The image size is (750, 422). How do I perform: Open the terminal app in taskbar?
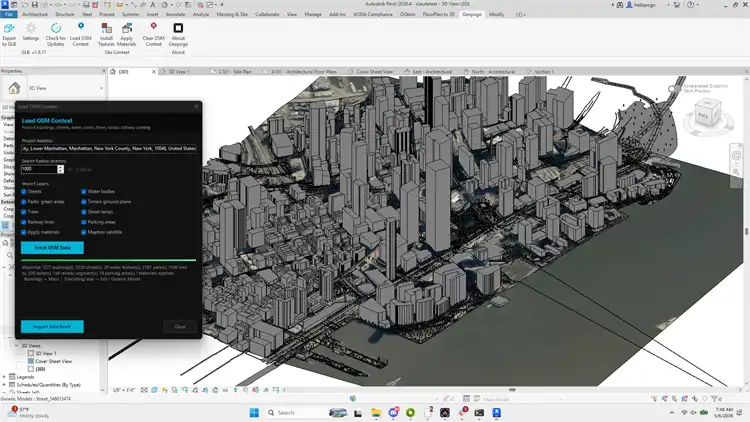pos(479,412)
